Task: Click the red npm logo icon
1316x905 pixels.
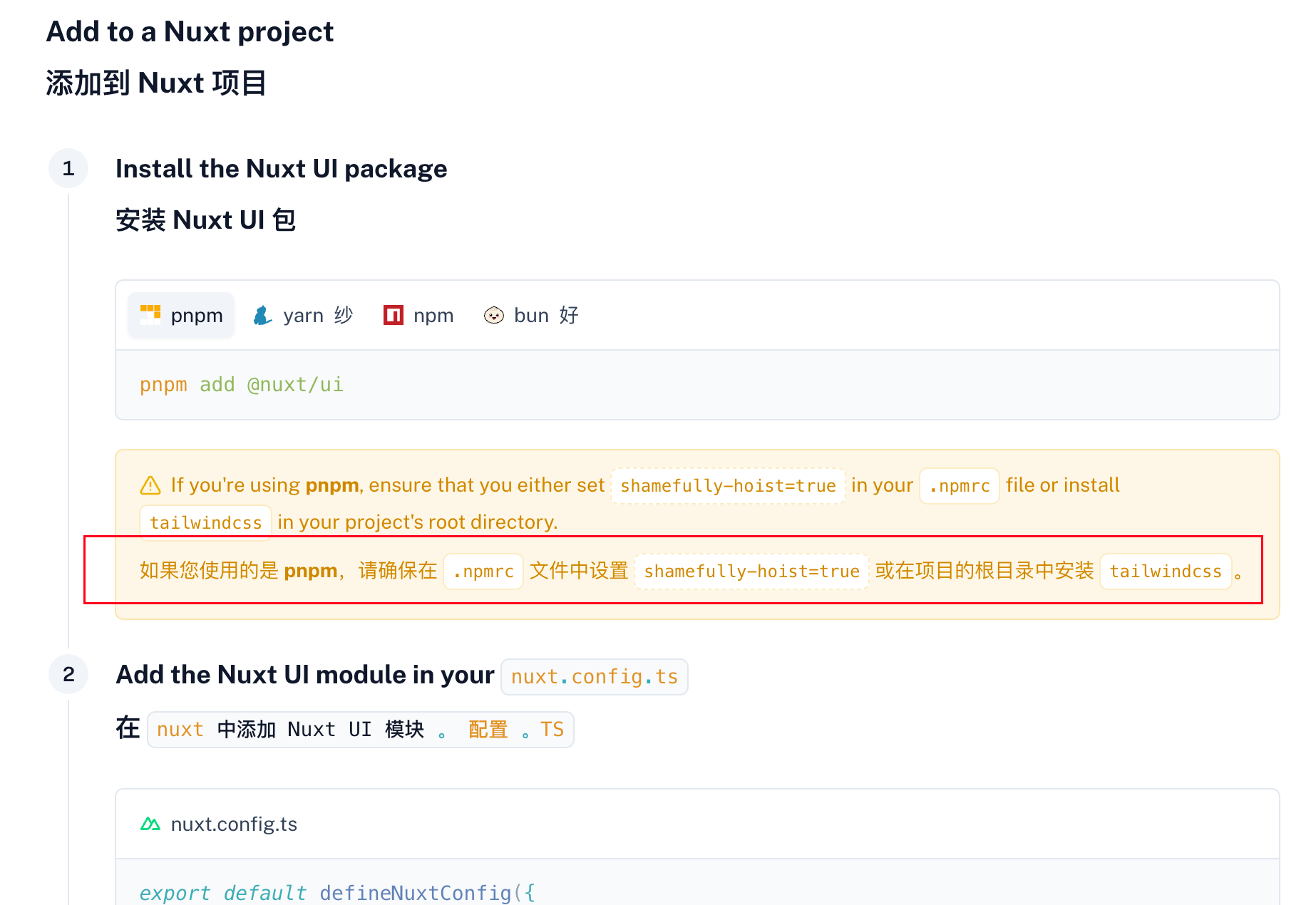Action: 394,314
